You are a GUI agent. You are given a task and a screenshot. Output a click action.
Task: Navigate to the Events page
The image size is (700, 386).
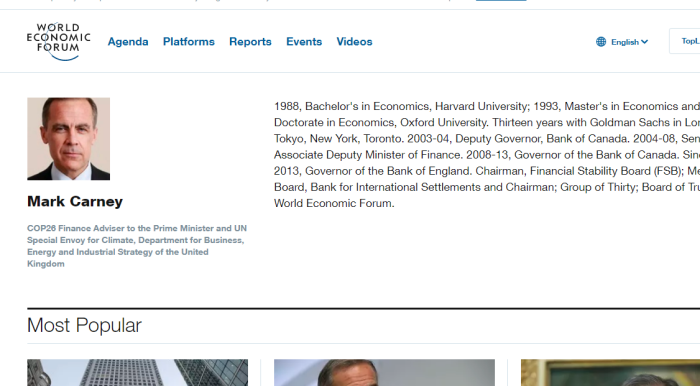tap(304, 42)
